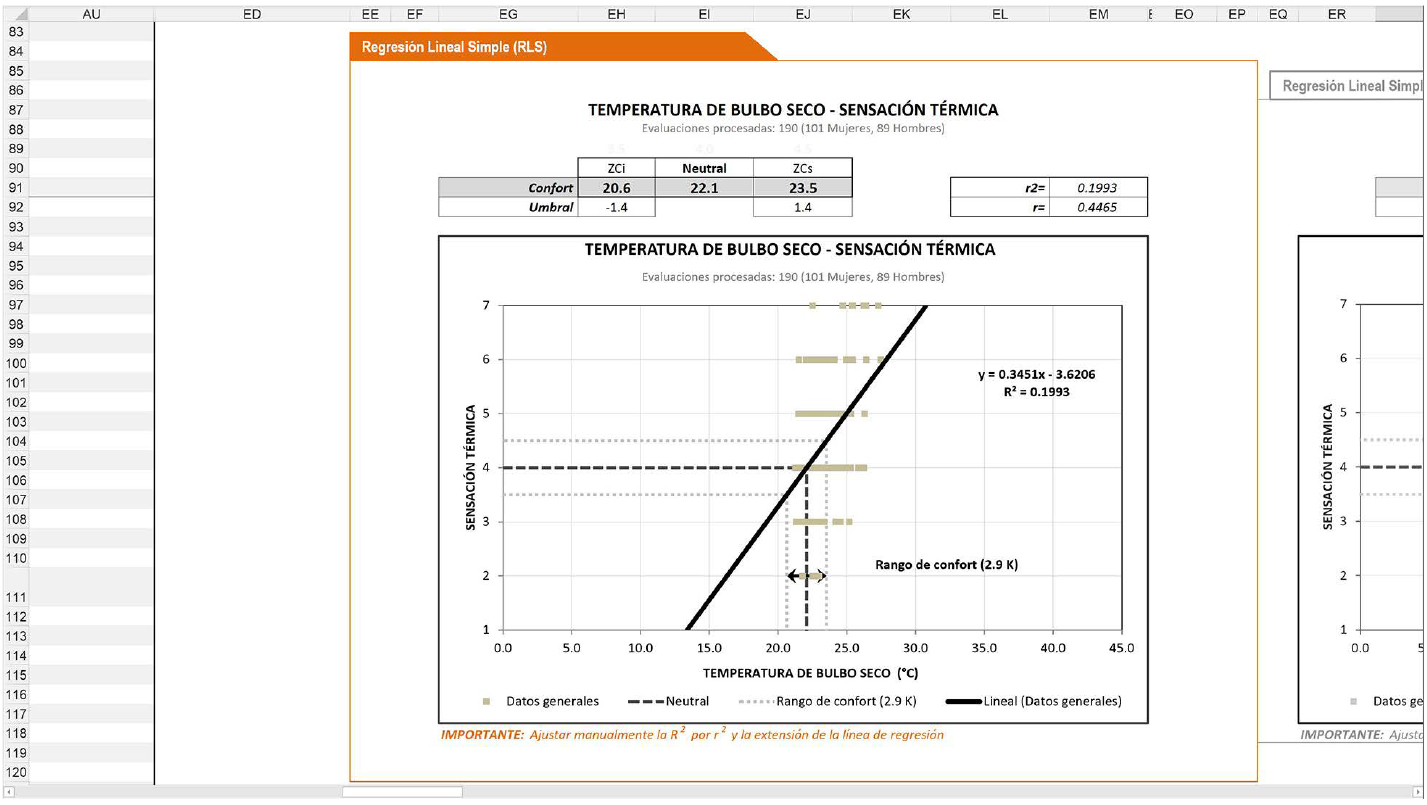Select row header 105
Viewport: 1427px width, 805px height.
(x=16, y=461)
